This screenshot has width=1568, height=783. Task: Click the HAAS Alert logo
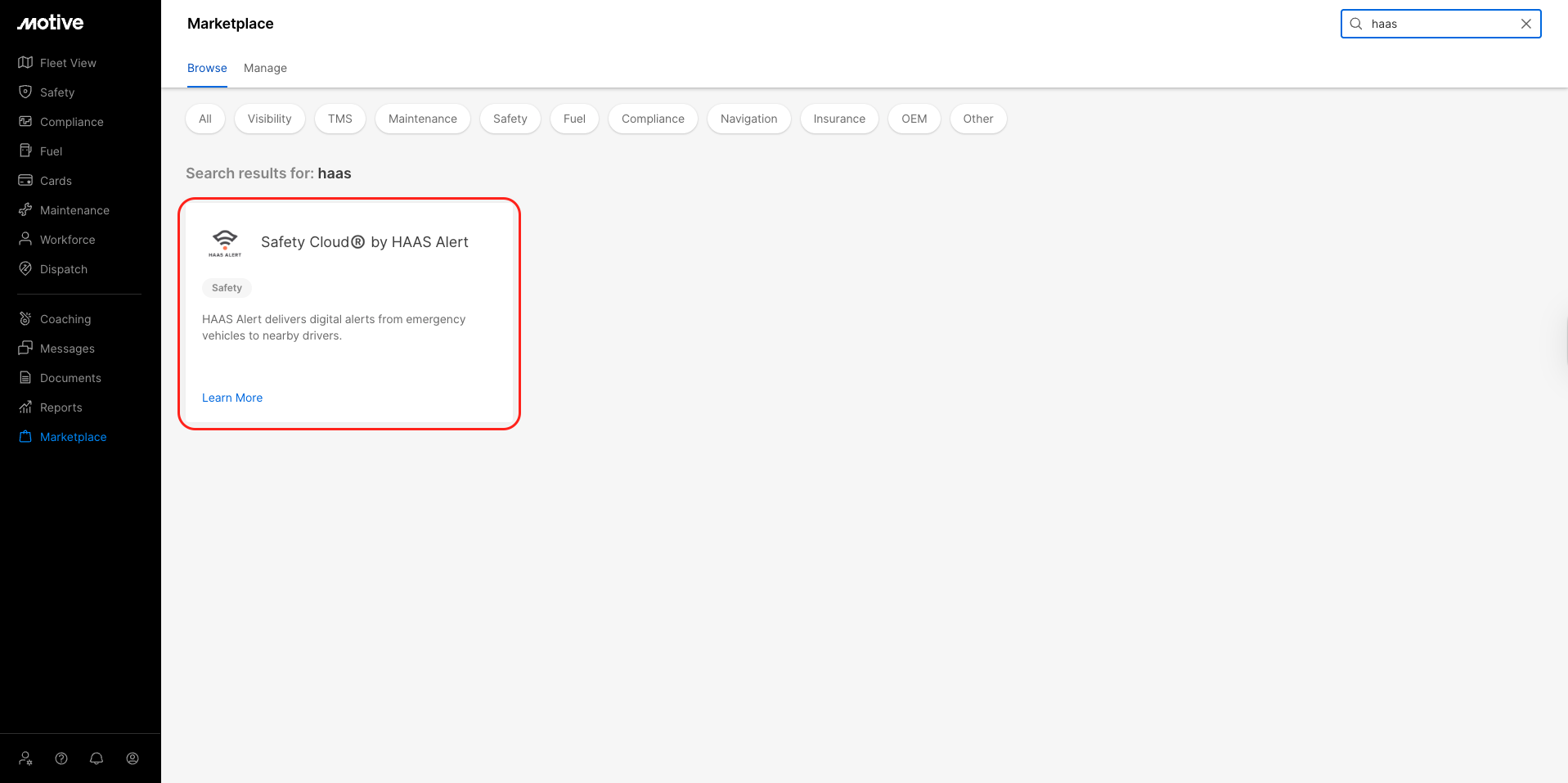click(x=225, y=243)
